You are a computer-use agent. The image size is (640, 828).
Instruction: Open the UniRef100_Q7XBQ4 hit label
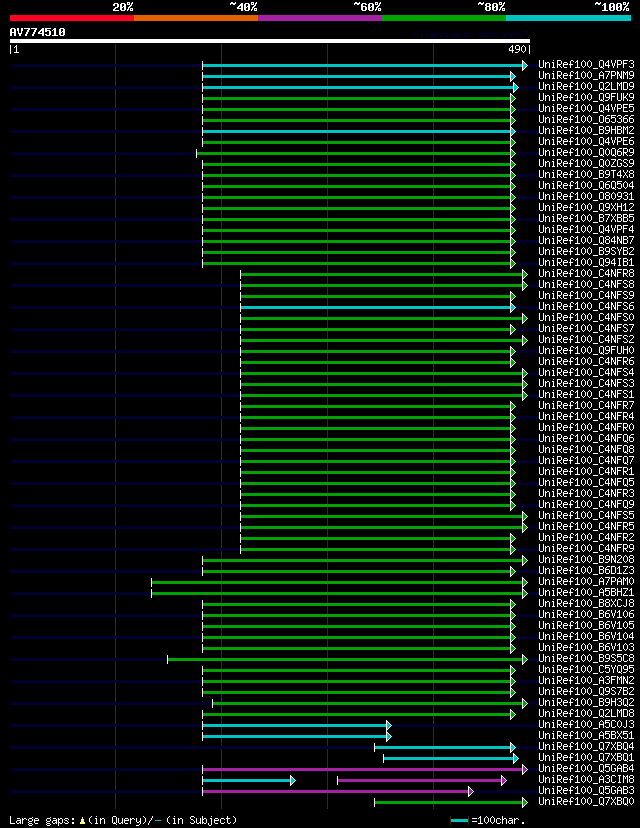(x=586, y=747)
